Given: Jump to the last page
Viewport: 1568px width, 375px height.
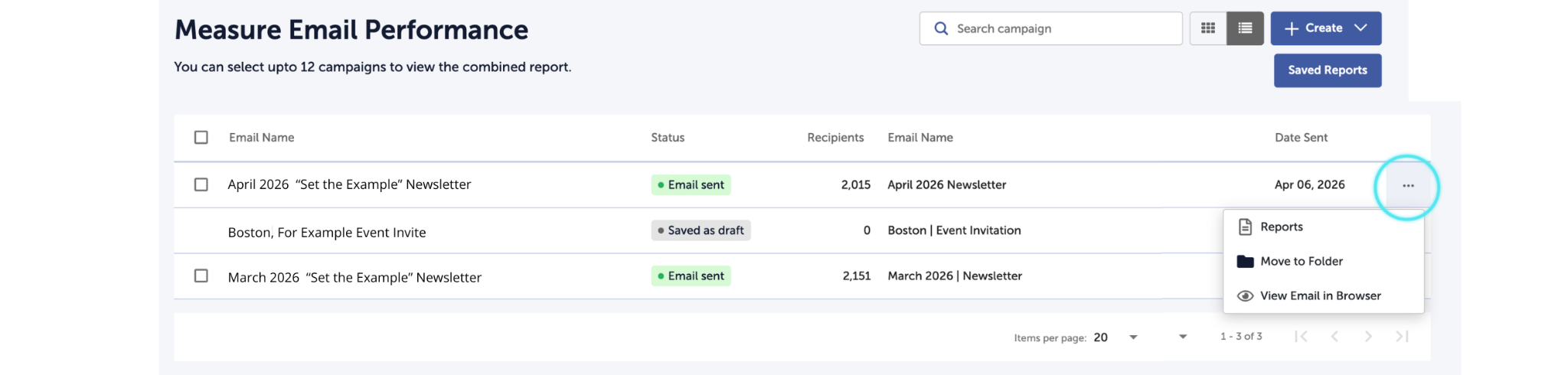Looking at the screenshot, I should [x=1402, y=337].
